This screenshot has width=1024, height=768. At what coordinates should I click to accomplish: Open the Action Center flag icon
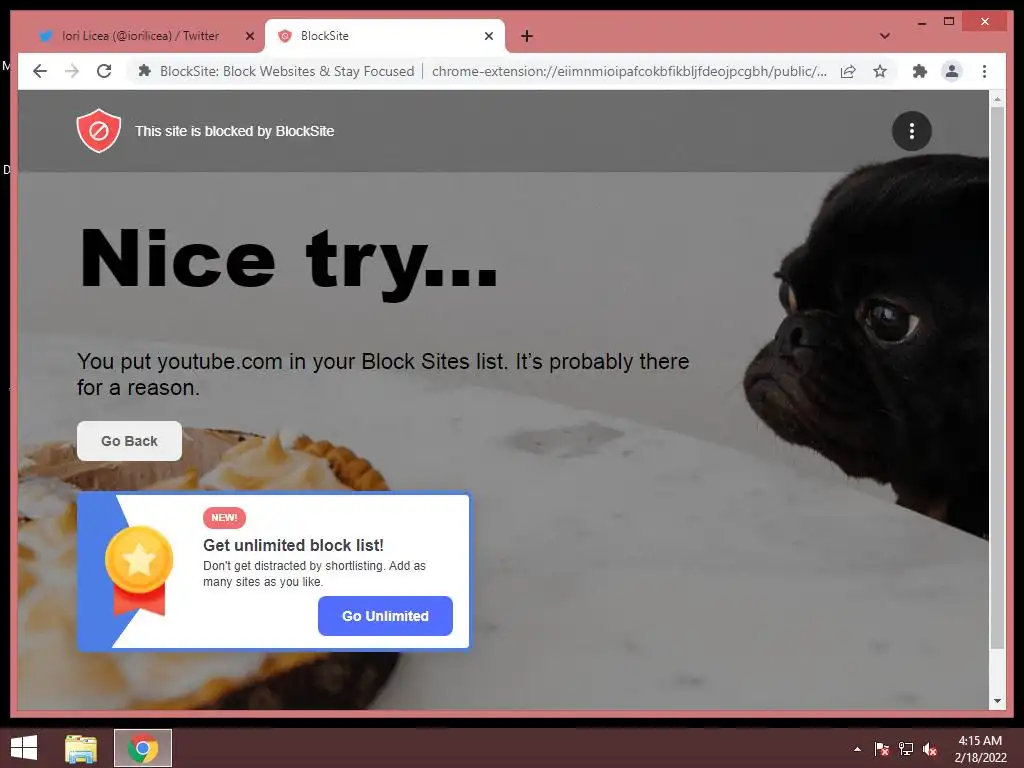(882, 749)
